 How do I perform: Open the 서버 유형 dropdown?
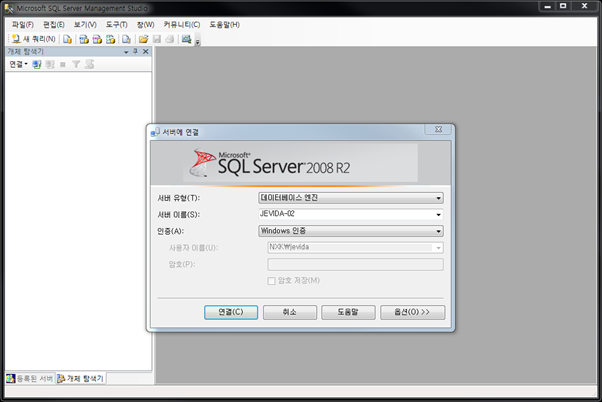[351, 198]
